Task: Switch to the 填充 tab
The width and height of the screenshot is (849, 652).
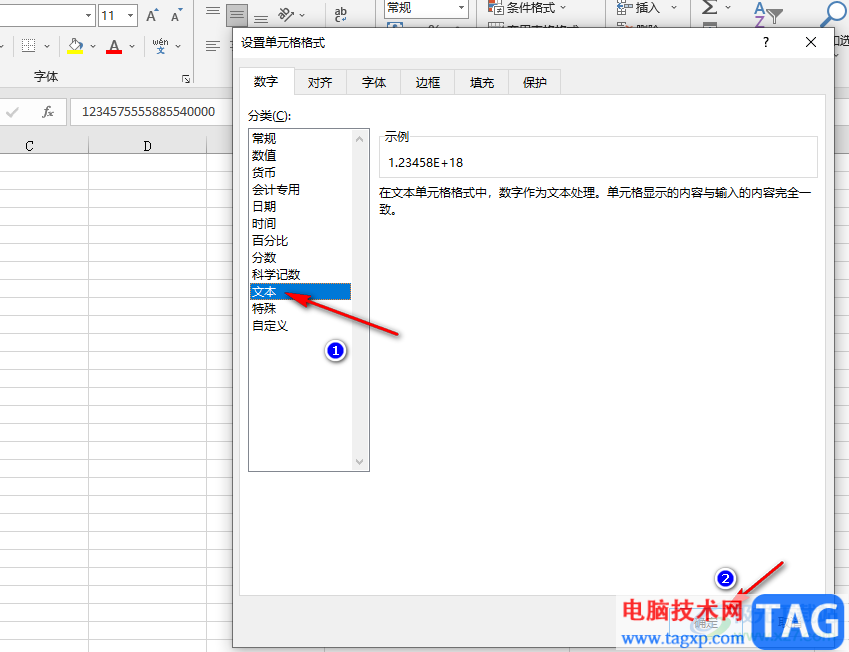Action: point(481,82)
